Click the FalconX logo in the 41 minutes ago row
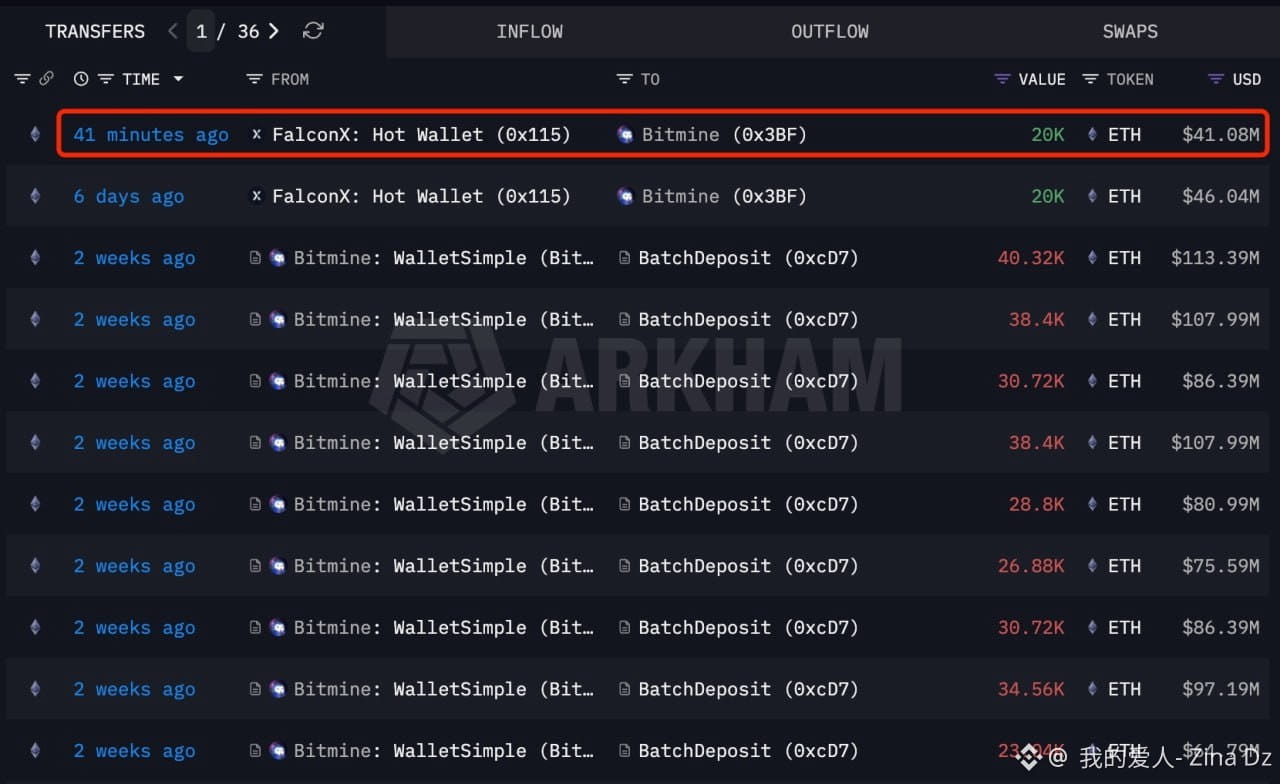This screenshot has width=1280, height=784. point(256,134)
